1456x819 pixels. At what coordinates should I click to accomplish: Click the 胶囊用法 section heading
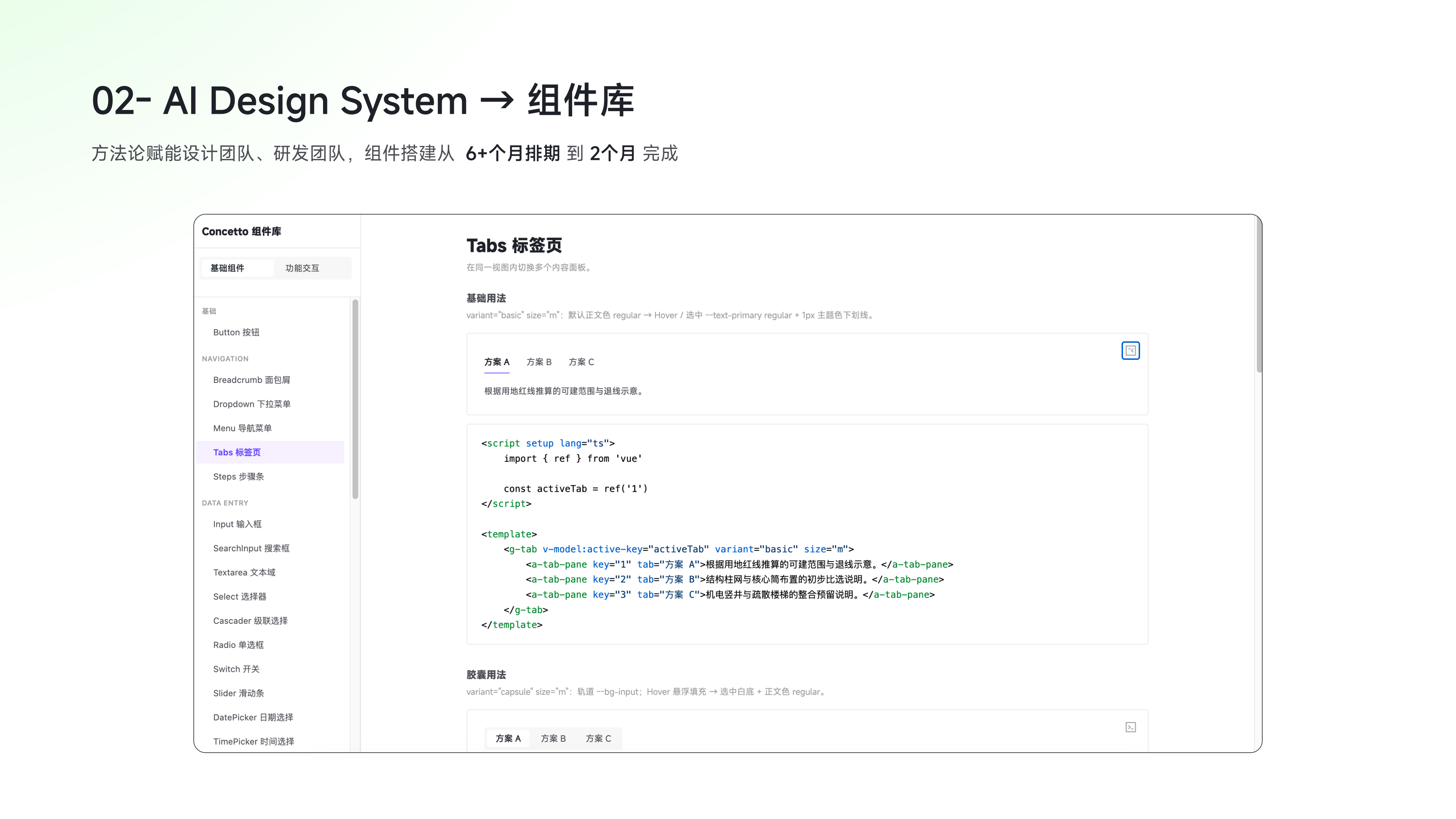(486, 674)
